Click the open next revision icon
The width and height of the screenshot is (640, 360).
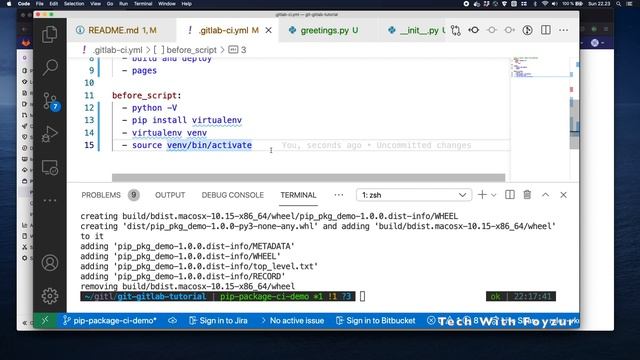[509, 30]
